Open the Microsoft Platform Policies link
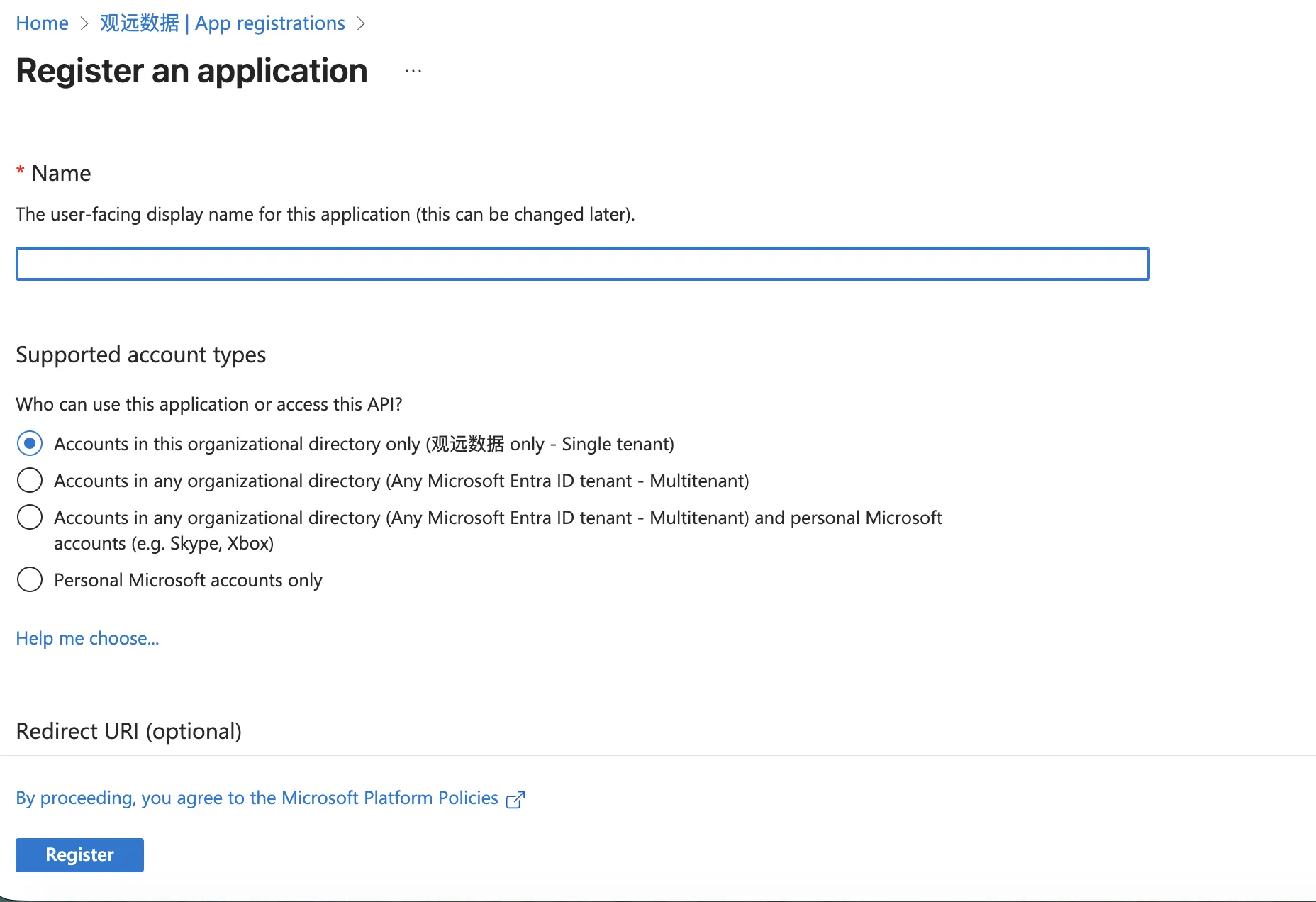The height and width of the screenshot is (902, 1316). 257,798
